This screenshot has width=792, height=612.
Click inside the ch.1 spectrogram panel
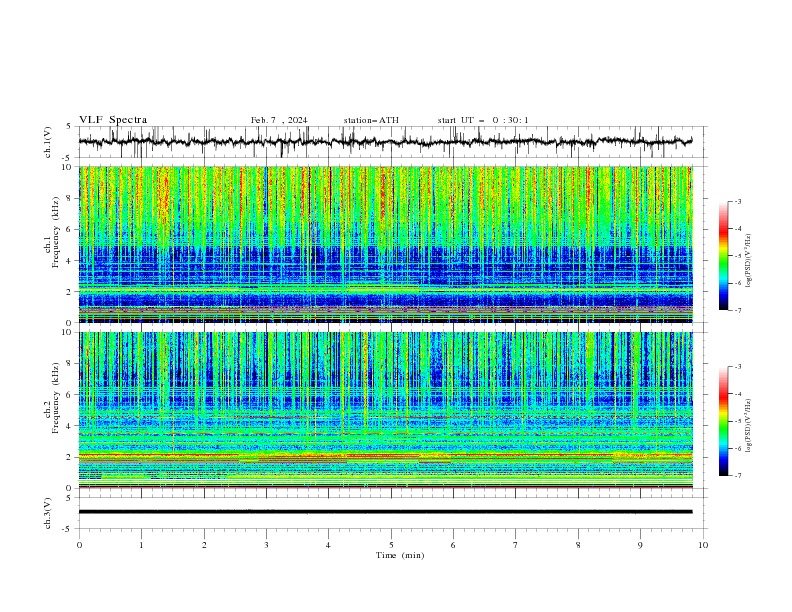[386, 244]
